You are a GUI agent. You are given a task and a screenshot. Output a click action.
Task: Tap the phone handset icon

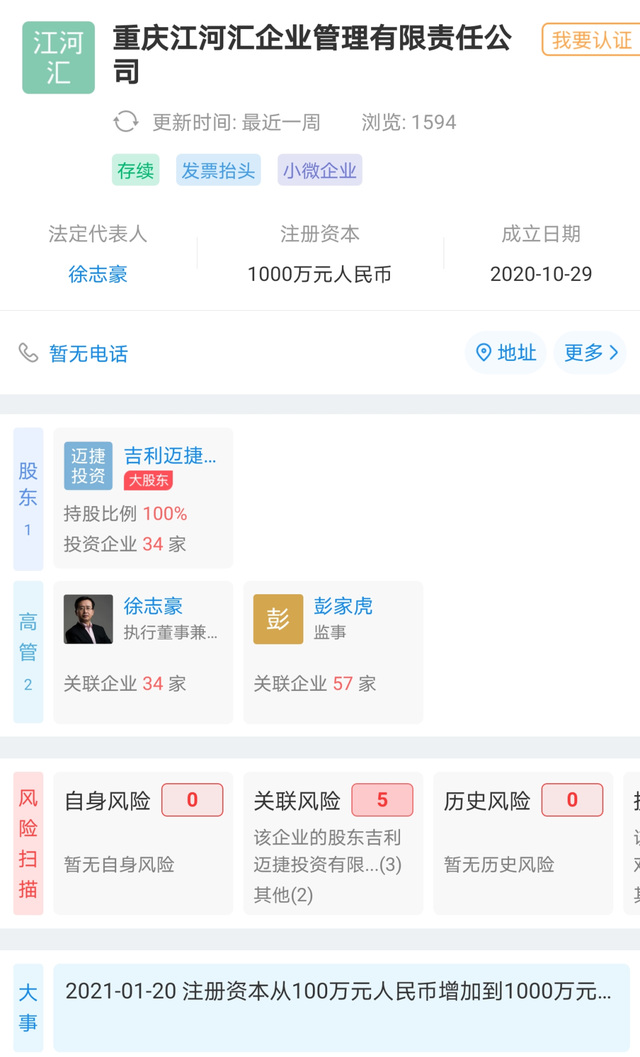[x=28, y=353]
